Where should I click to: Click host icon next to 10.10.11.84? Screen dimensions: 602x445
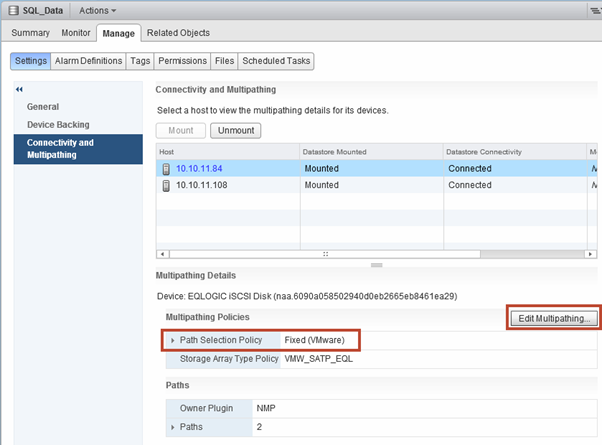(x=166, y=169)
